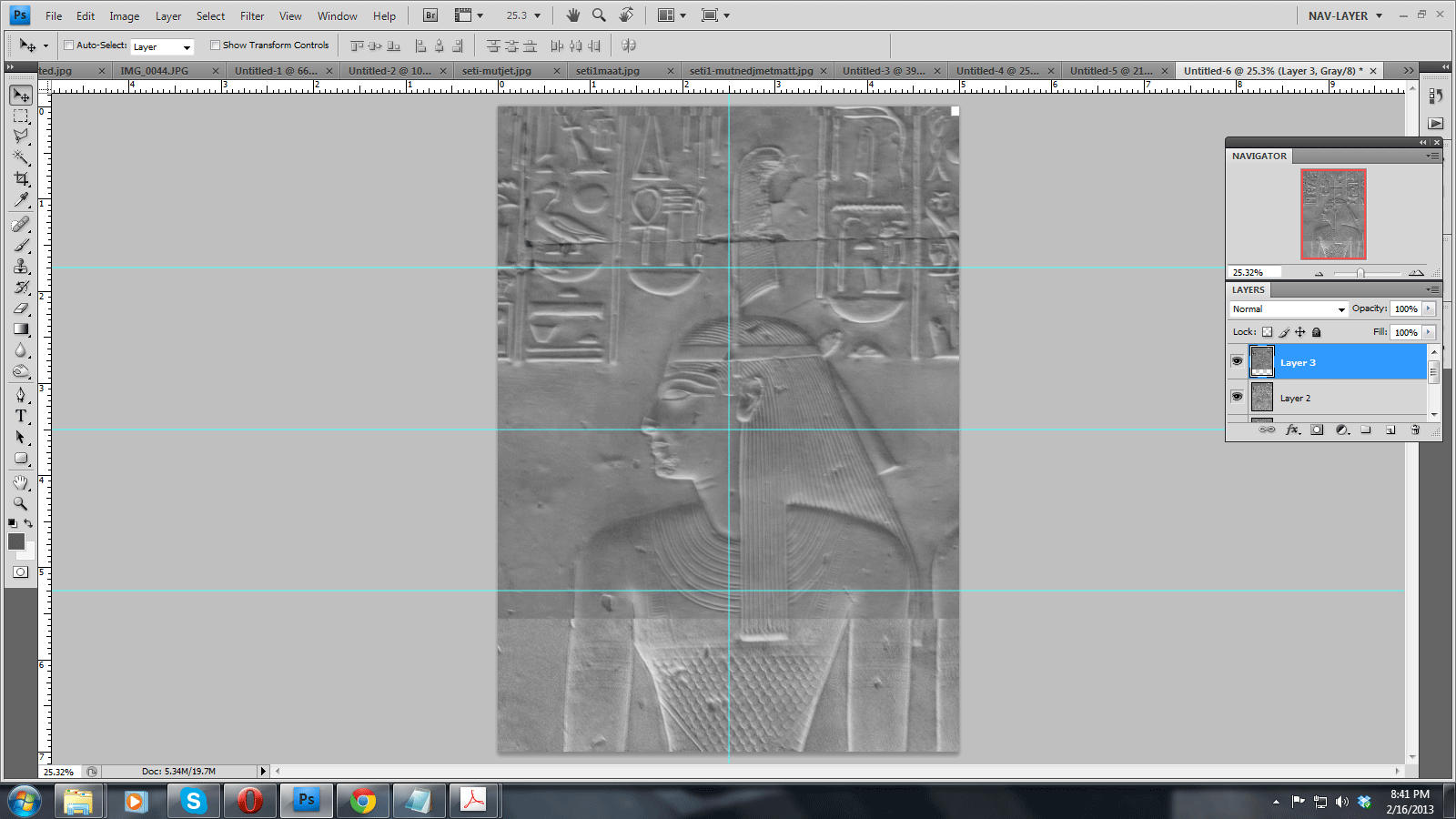Image resolution: width=1456 pixels, height=819 pixels.
Task: Switch to the seti-mutjet.jpg tab
Action: (x=497, y=71)
